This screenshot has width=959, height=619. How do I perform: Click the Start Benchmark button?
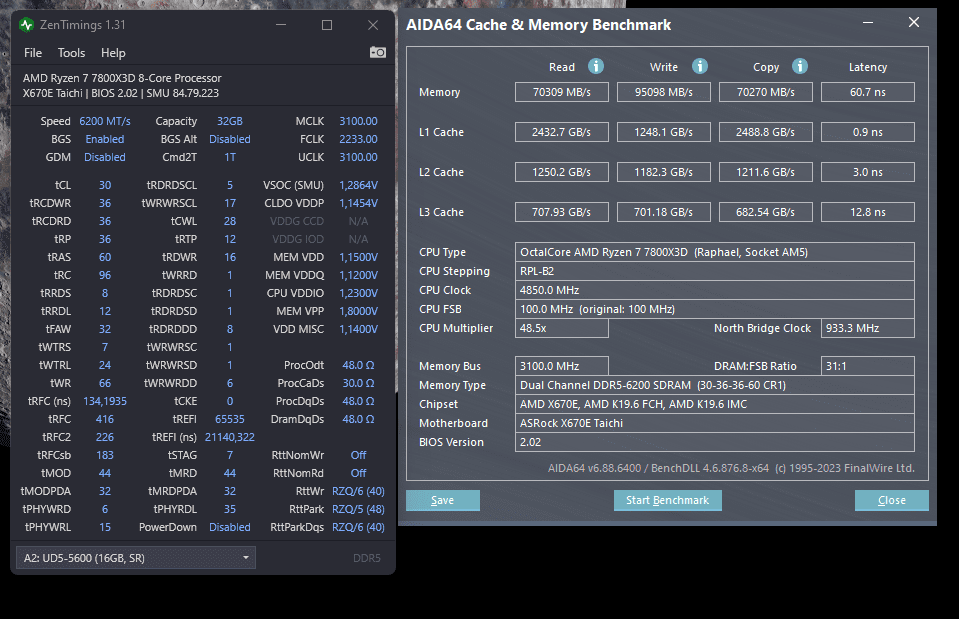click(x=668, y=500)
